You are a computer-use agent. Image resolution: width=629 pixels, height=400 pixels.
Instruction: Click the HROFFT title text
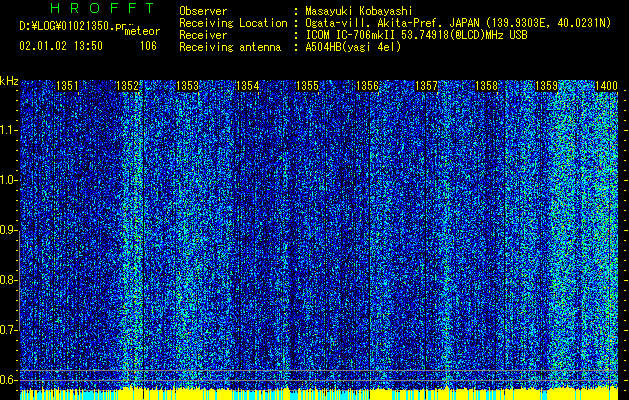coord(102,8)
